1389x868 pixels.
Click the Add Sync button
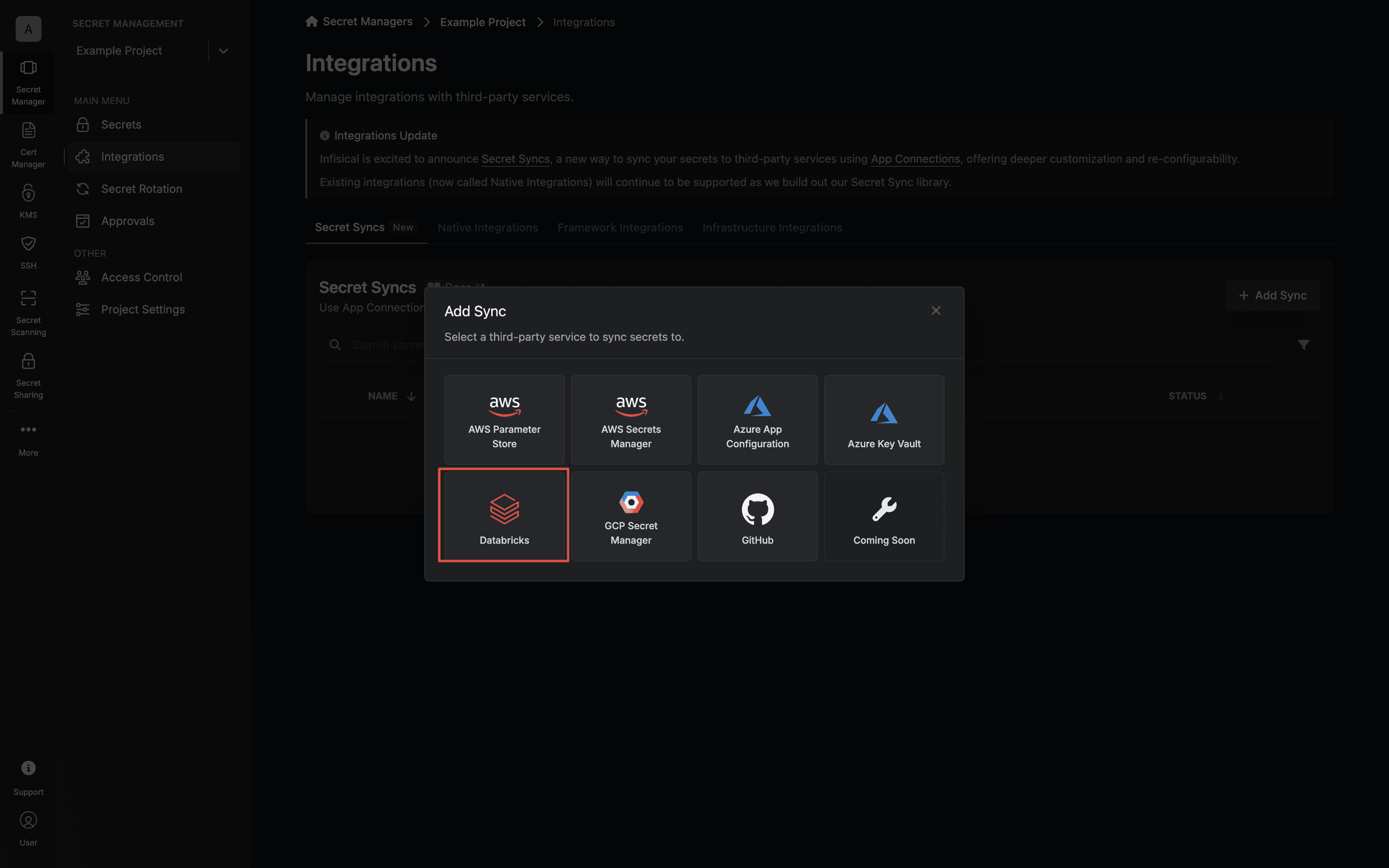click(1272, 295)
